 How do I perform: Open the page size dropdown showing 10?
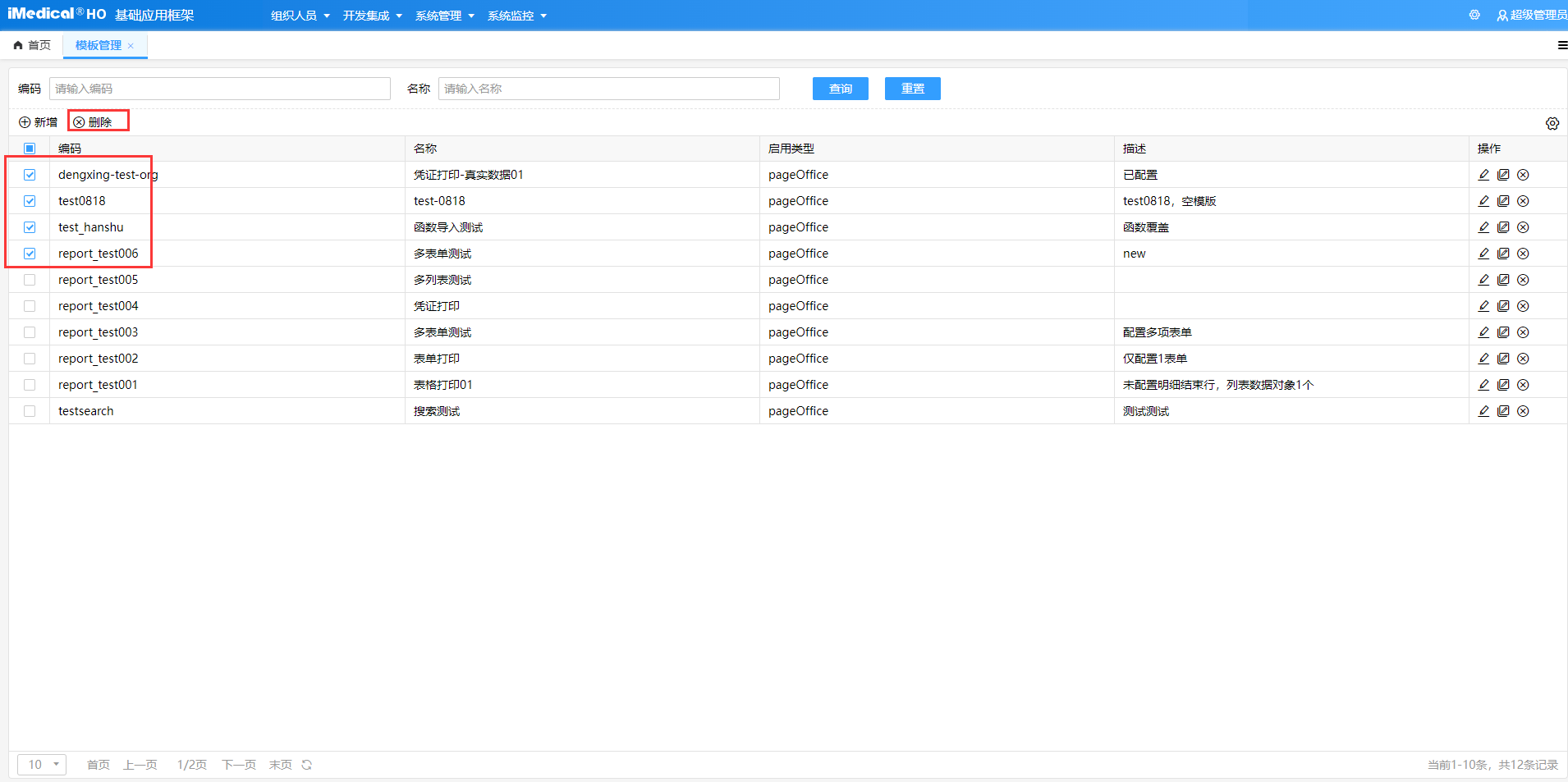(42, 765)
